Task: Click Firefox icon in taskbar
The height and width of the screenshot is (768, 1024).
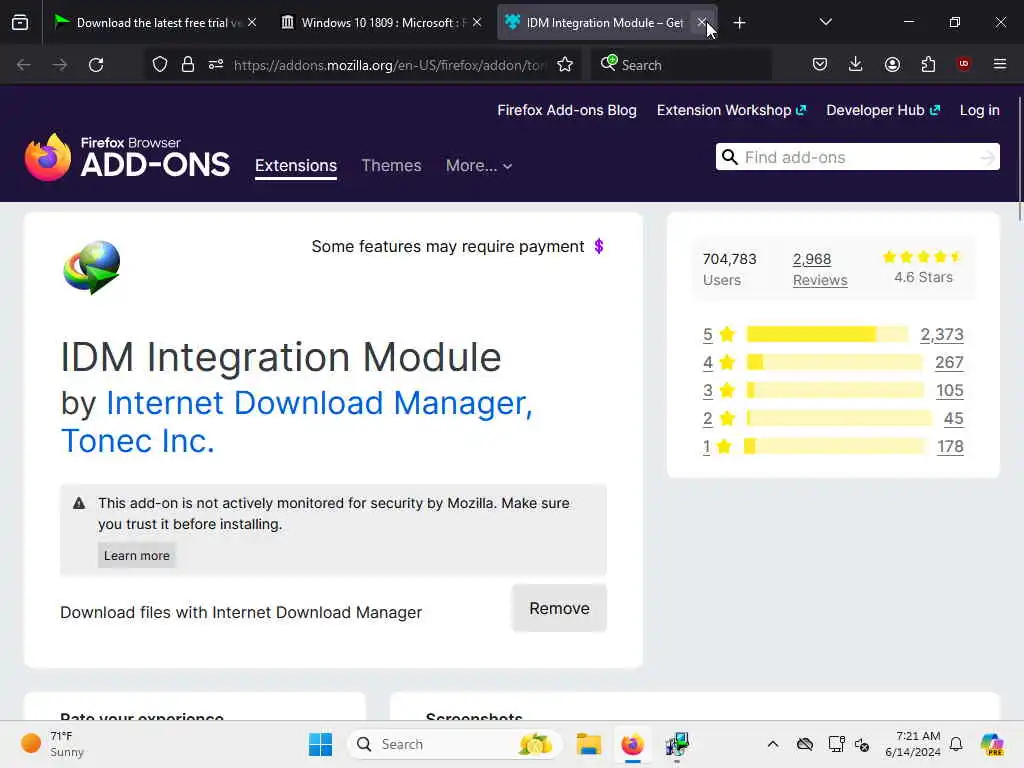Action: coord(632,744)
